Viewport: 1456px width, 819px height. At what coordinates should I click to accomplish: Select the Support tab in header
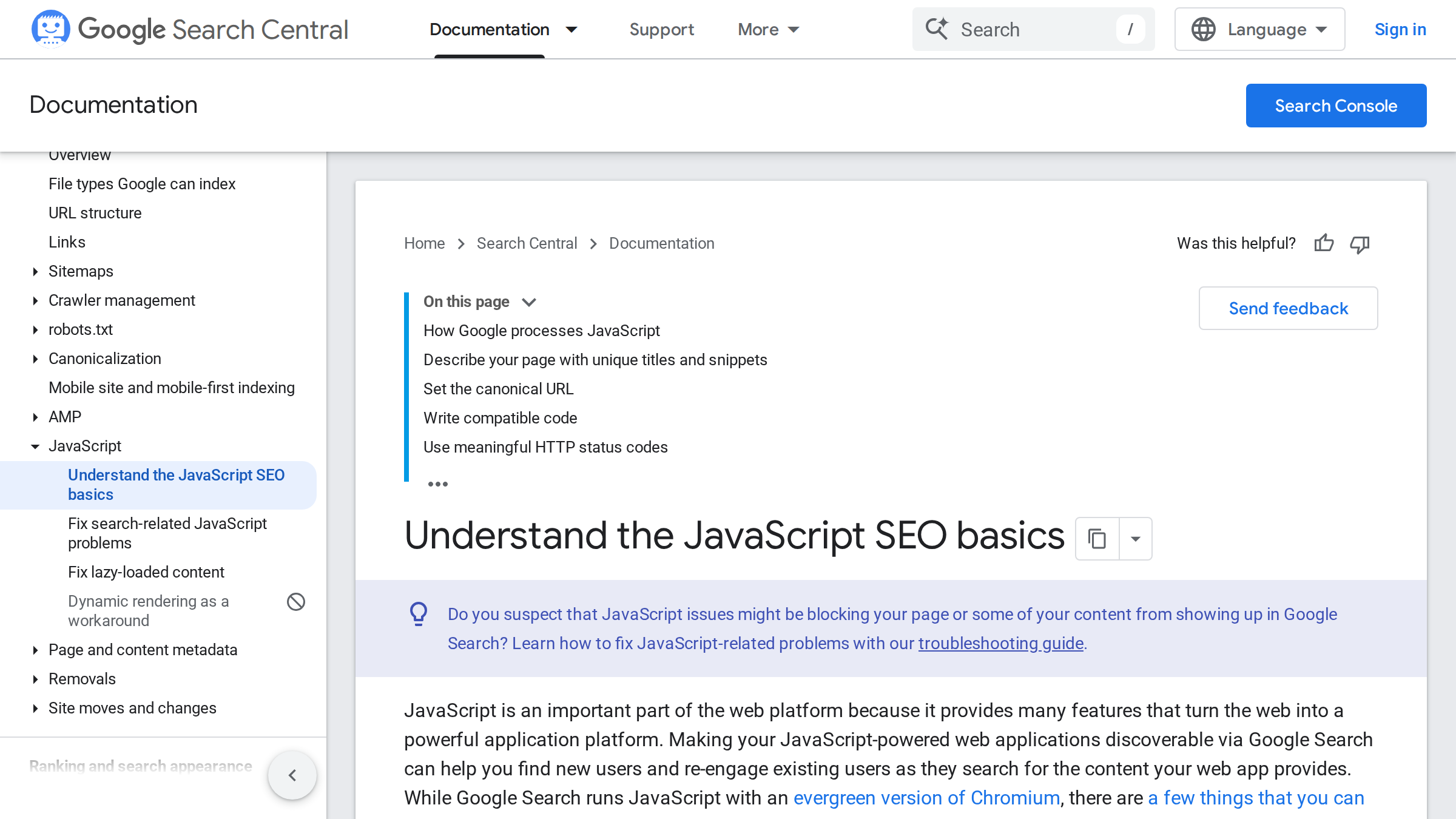click(x=661, y=29)
